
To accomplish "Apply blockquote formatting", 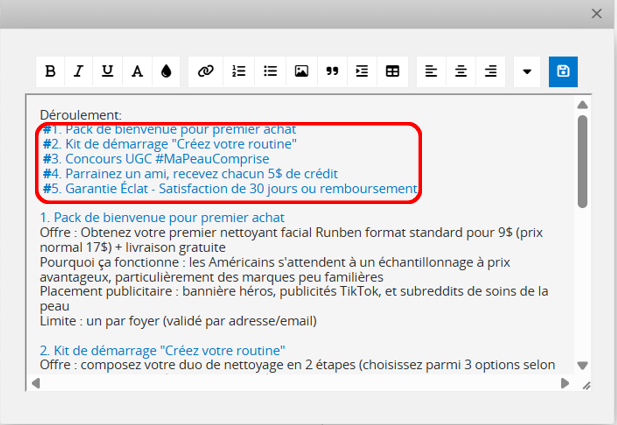I will (331, 71).
